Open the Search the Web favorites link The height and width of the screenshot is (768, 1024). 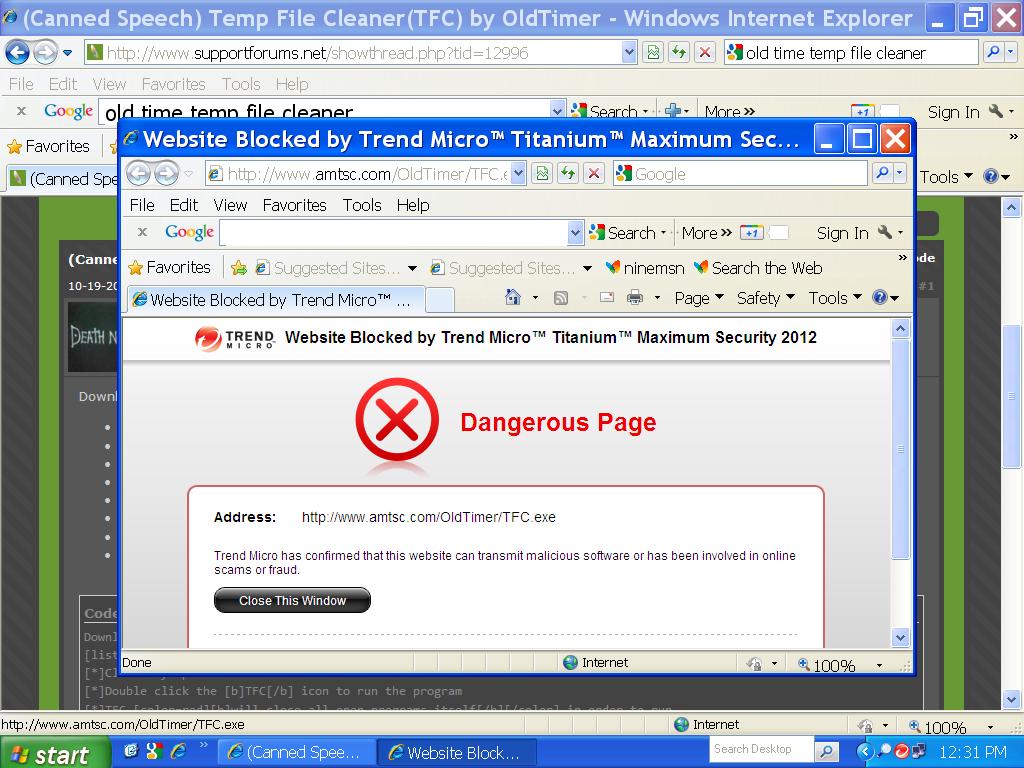[x=758, y=268]
